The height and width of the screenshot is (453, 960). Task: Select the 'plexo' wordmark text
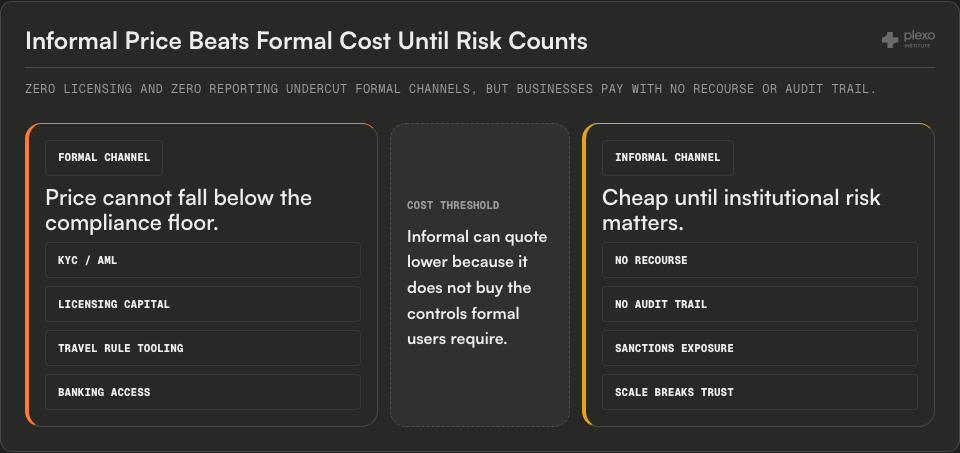[x=919, y=37]
